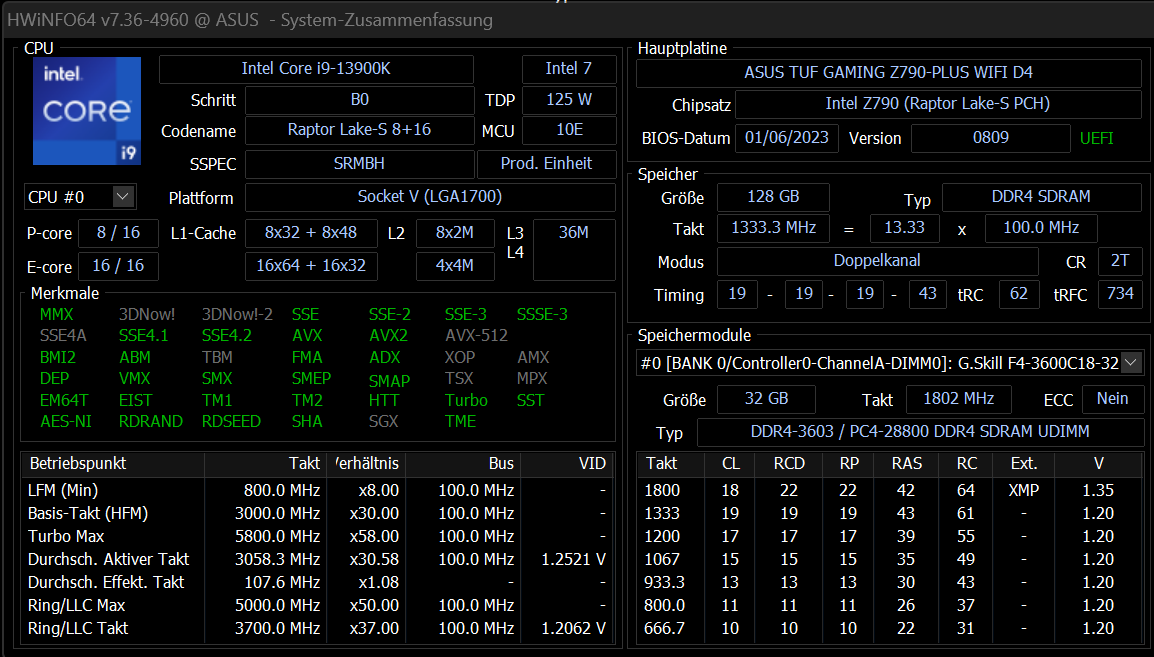Click the 128 GB memory size value

(x=774, y=197)
